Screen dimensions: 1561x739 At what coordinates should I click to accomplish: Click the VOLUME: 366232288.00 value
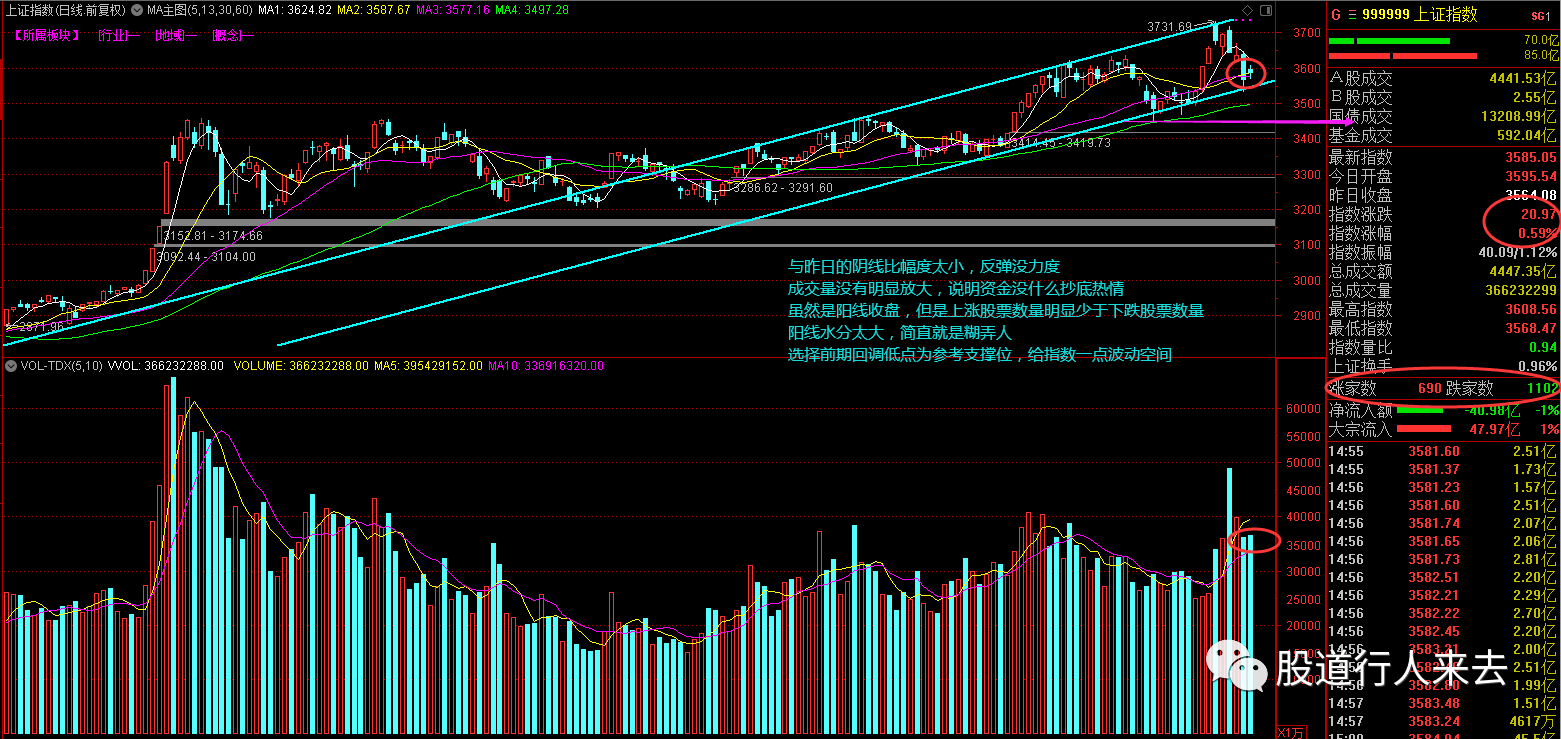[x=301, y=366]
